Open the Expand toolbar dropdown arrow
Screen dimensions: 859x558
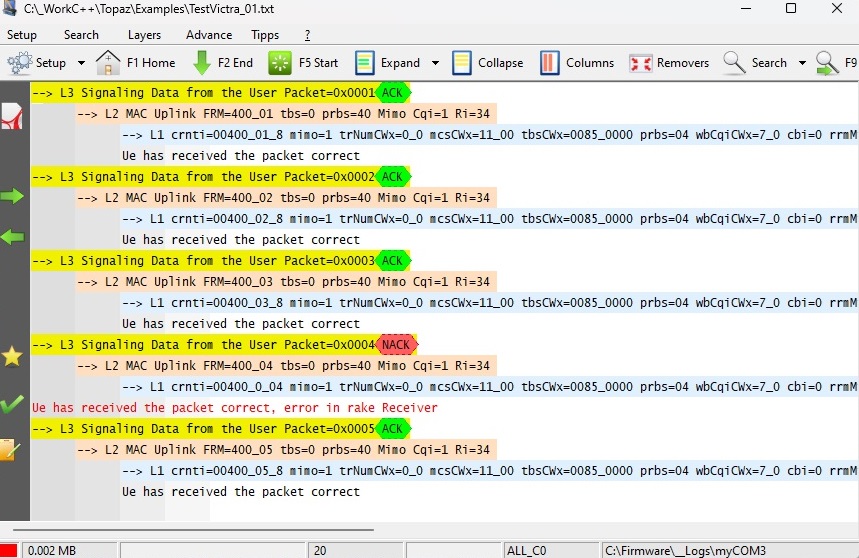coord(435,63)
